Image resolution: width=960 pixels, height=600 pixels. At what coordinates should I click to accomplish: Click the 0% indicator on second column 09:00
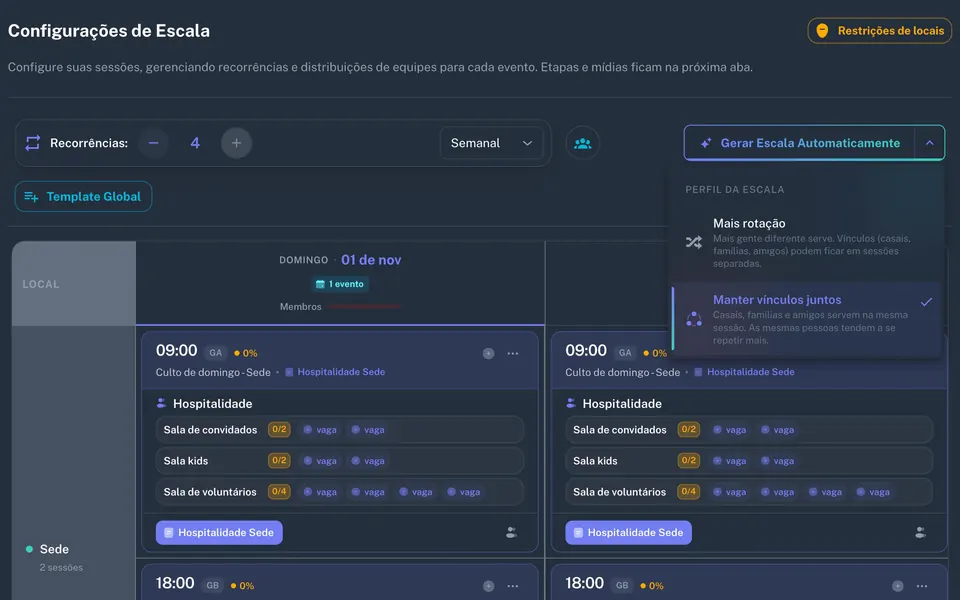click(x=655, y=353)
